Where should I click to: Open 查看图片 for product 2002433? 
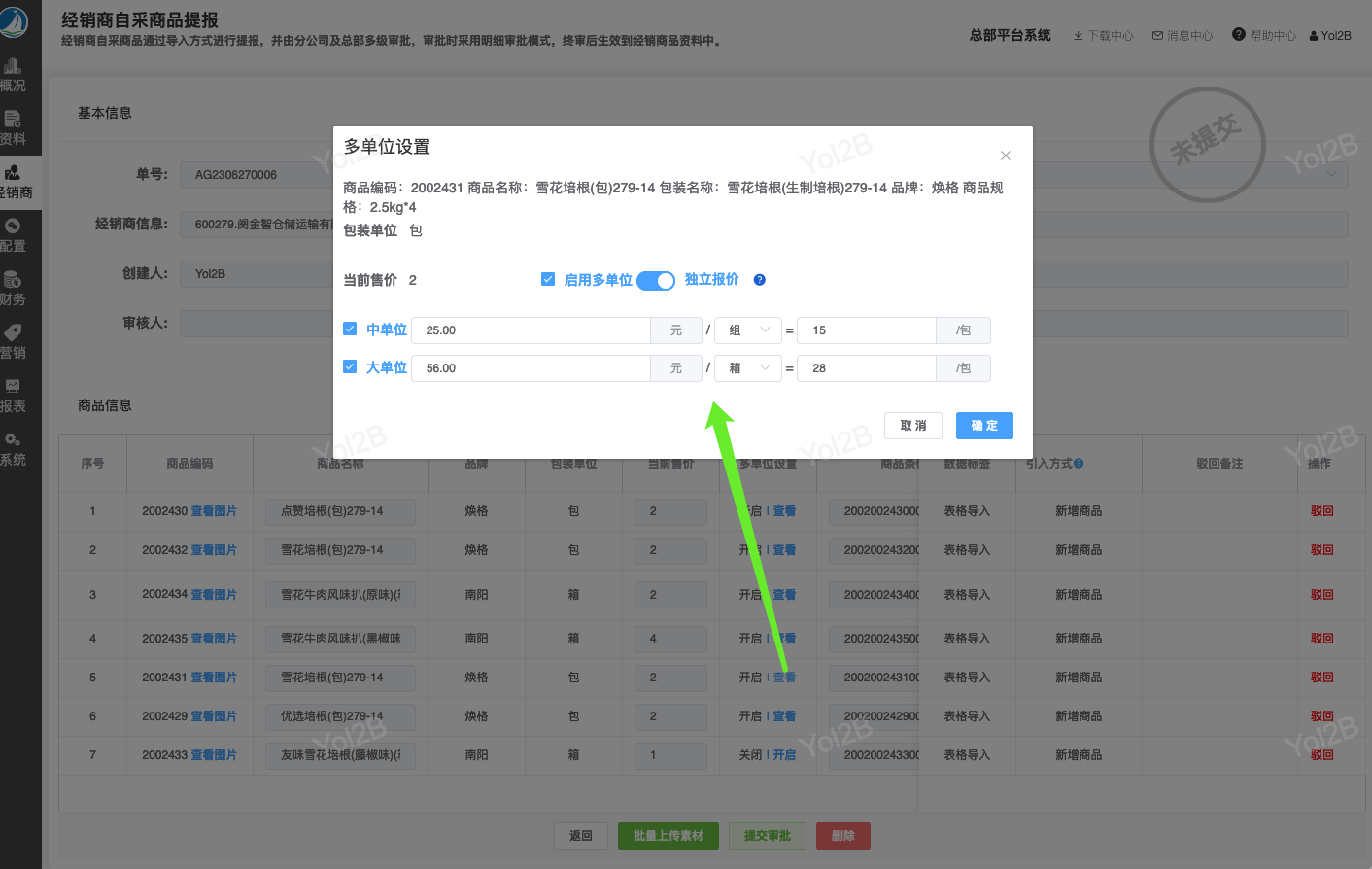click(214, 755)
